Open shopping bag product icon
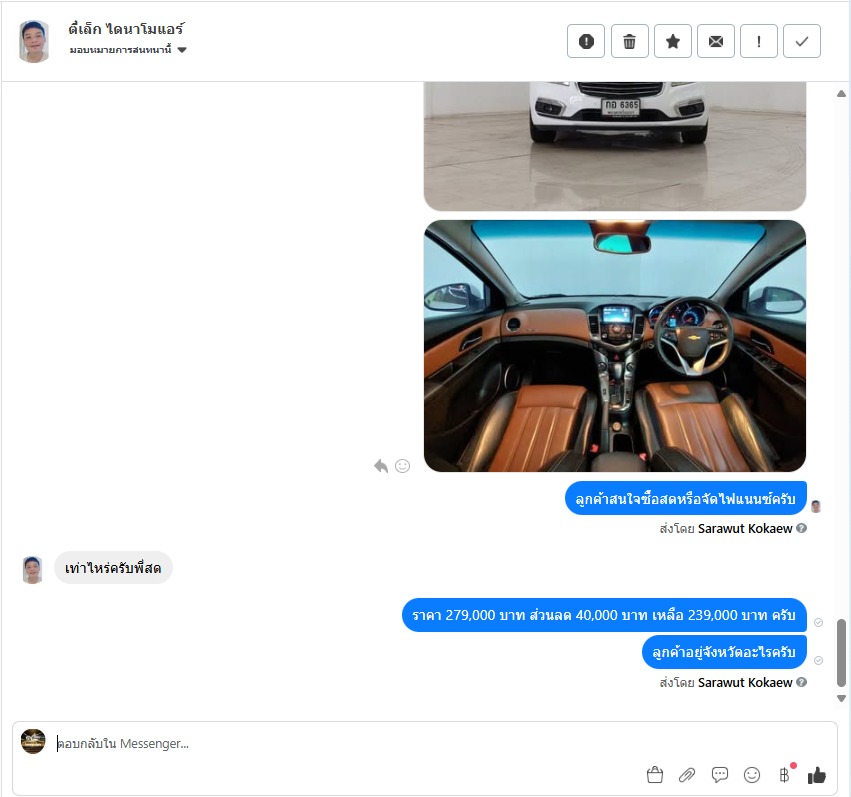The width and height of the screenshot is (851, 797). click(x=655, y=775)
